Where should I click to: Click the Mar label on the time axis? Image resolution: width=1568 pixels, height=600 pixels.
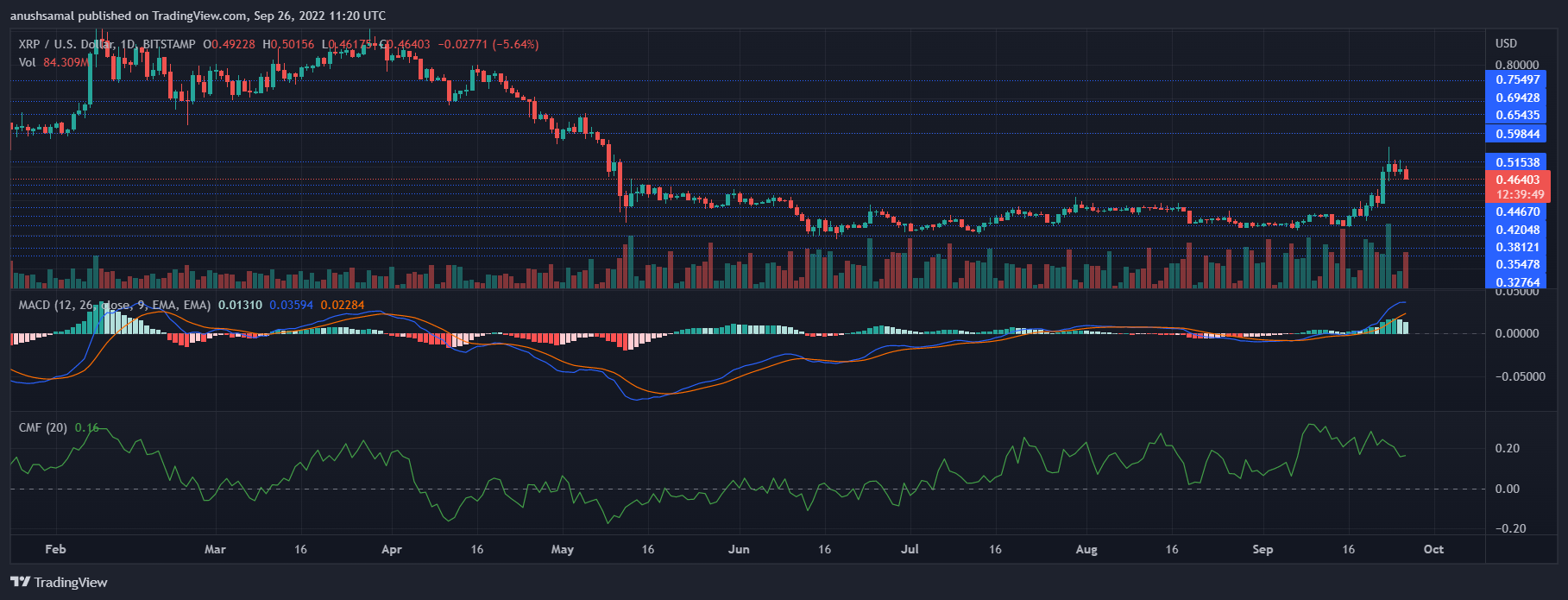(x=215, y=549)
